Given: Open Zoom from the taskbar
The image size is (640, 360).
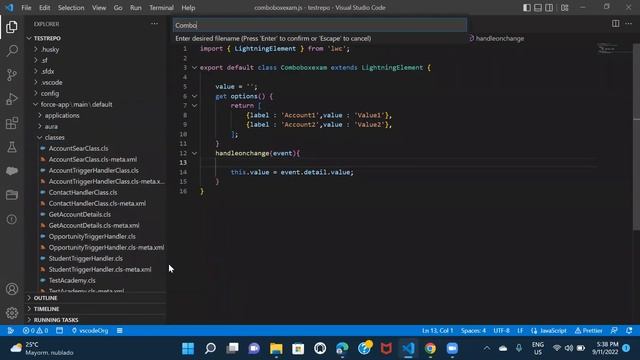Looking at the screenshot, I should (452, 348).
